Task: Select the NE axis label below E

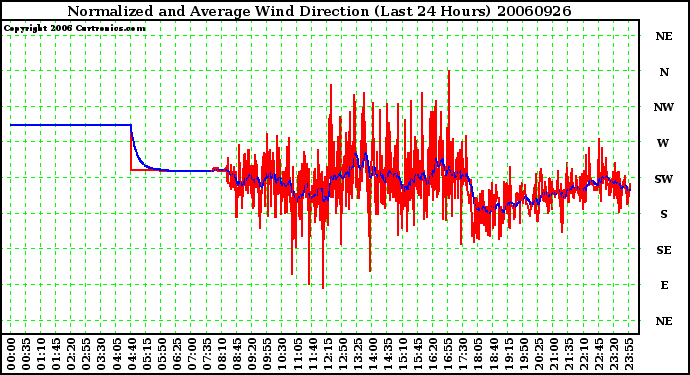Action: tap(664, 322)
